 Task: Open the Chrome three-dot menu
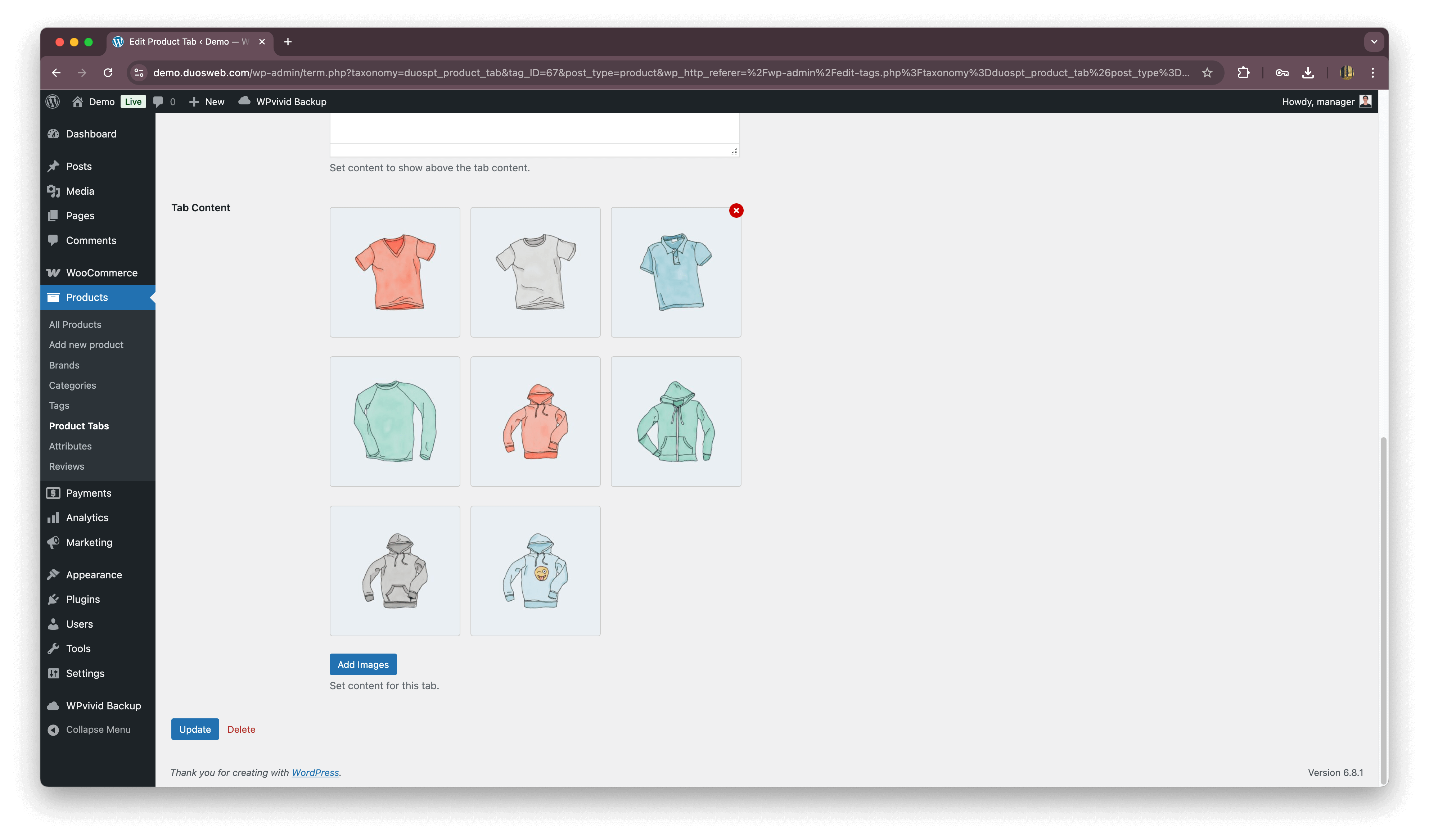click(x=1372, y=73)
